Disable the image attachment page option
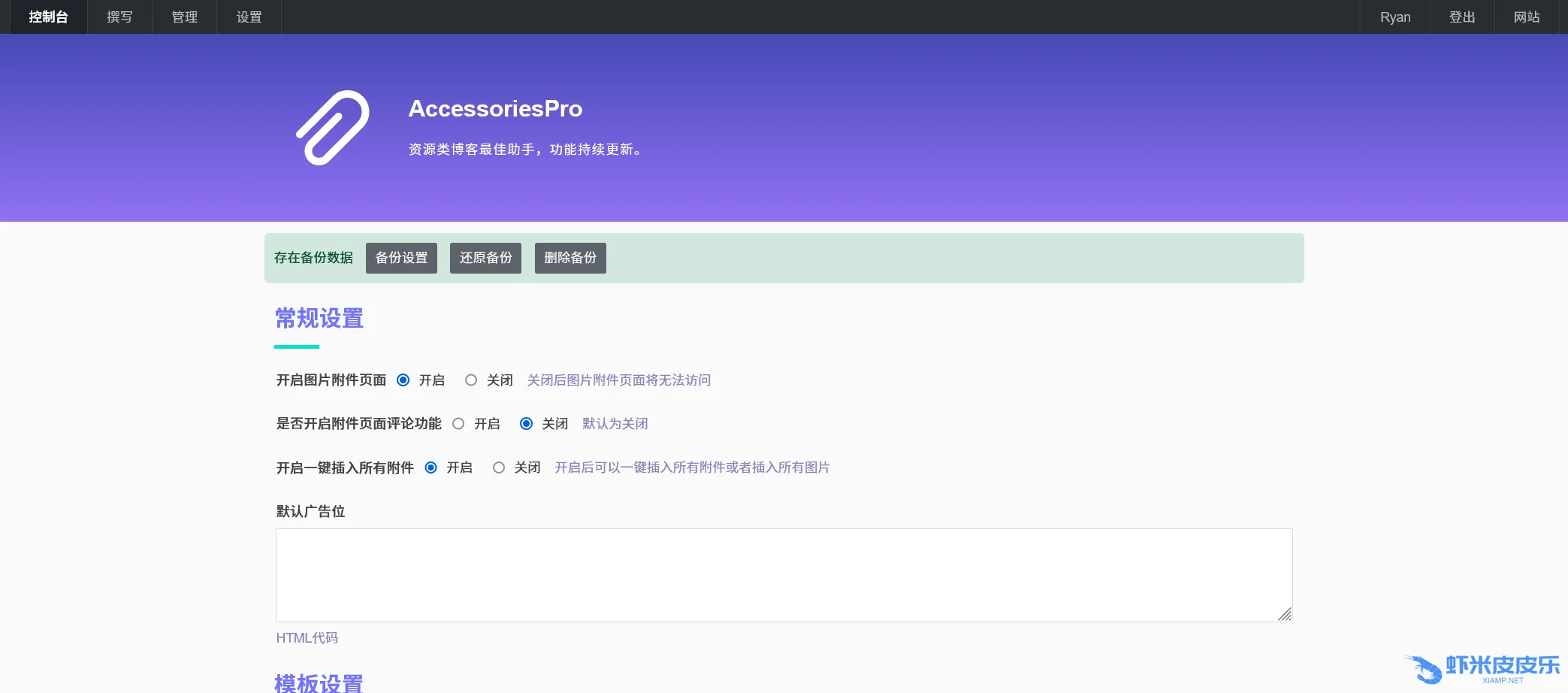This screenshot has height=693, width=1568. tap(471, 380)
